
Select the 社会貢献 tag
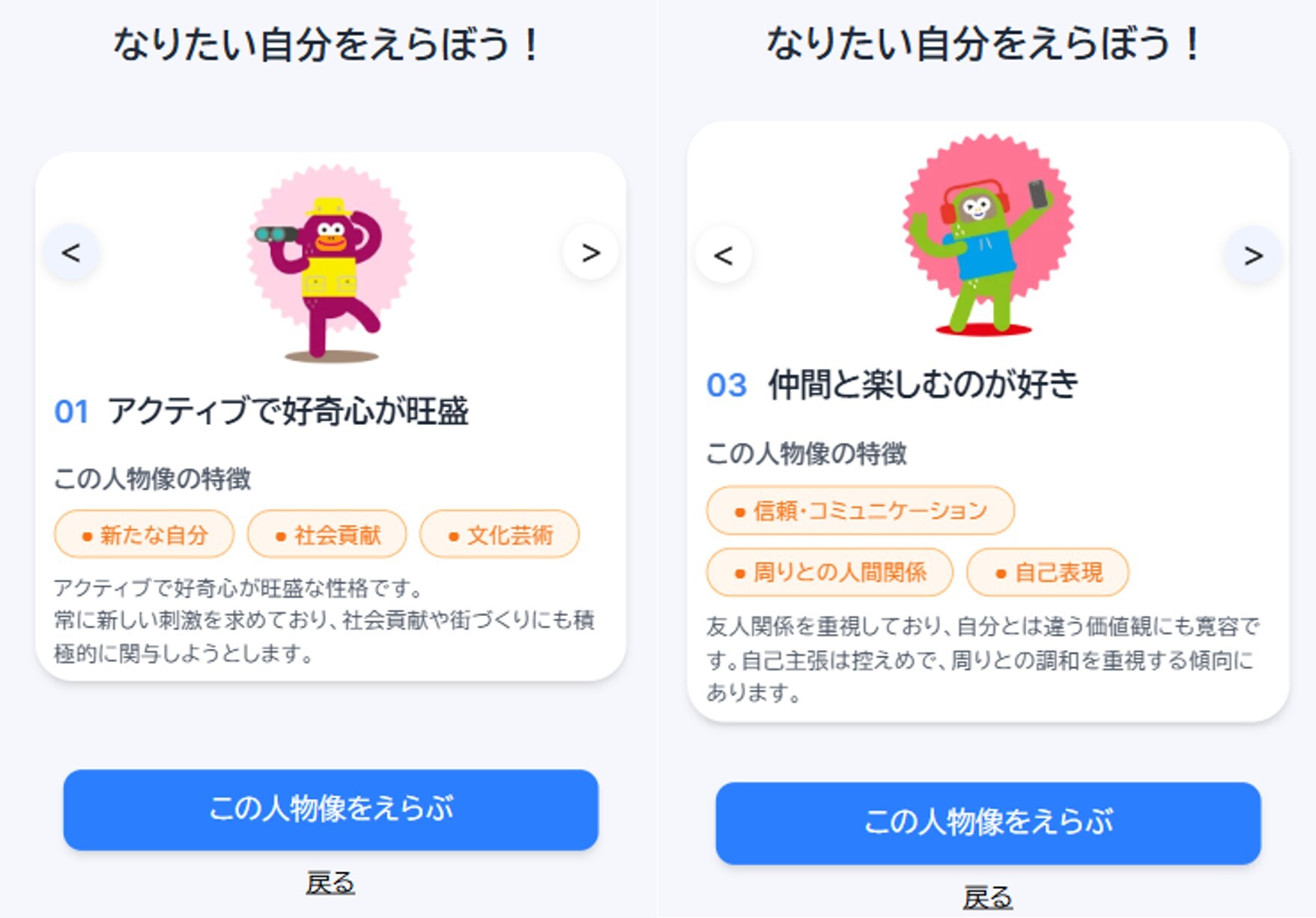327,535
